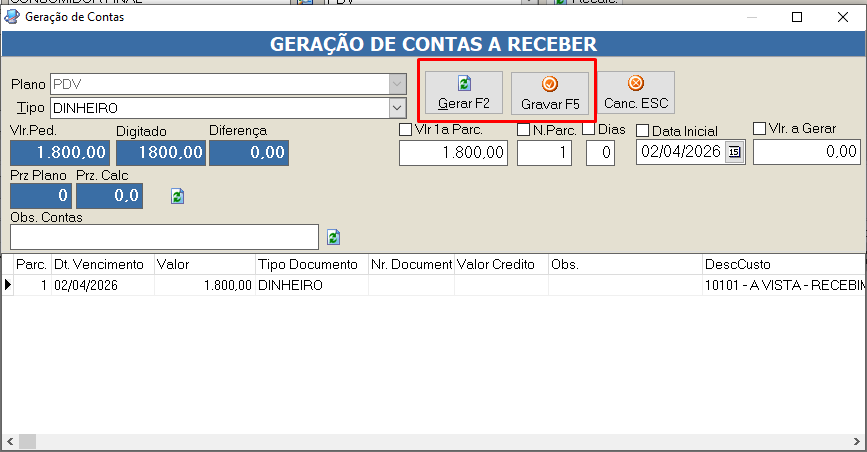The height and width of the screenshot is (452, 867).
Task: Enable the Vlr. a Gerar checkbox
Action: coord(760,128)
